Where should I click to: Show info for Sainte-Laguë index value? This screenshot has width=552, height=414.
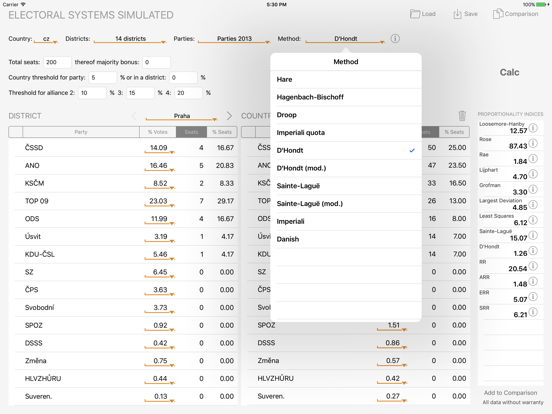tap(533, 235)
